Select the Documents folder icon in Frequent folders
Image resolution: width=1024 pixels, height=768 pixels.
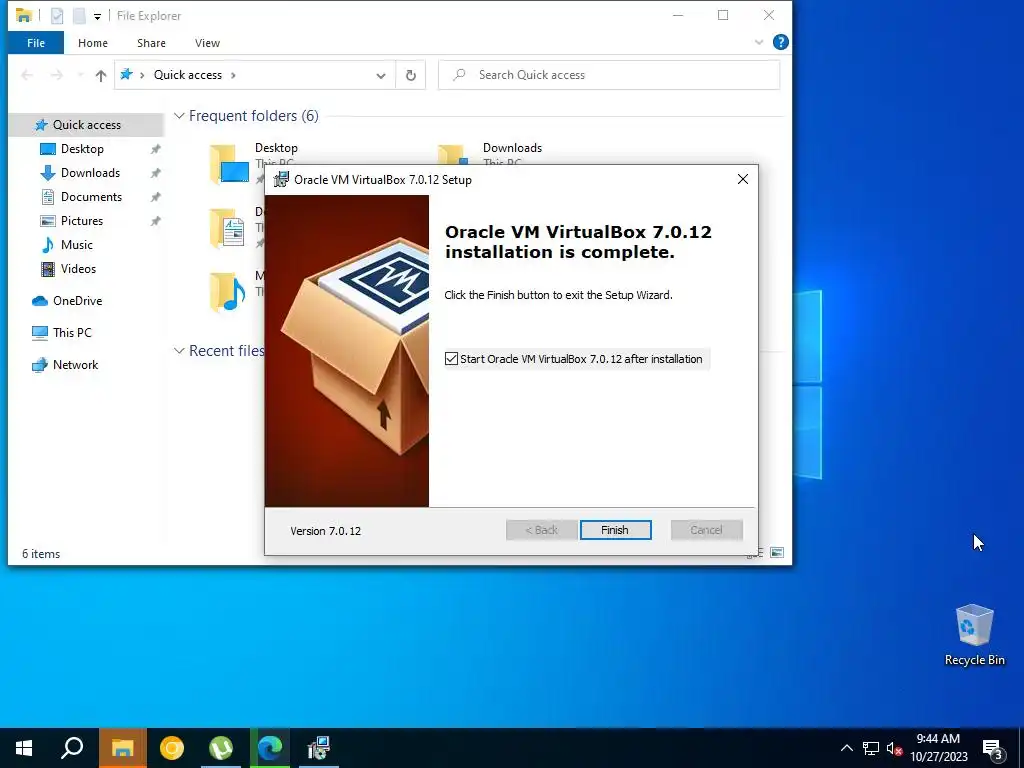point(227,229)
